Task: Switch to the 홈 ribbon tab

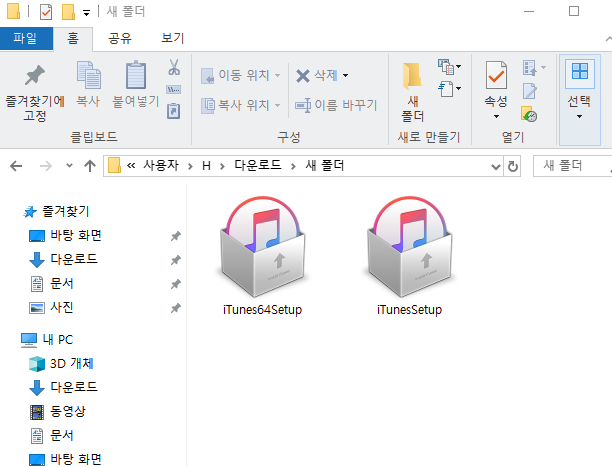Action: [73, 39]
